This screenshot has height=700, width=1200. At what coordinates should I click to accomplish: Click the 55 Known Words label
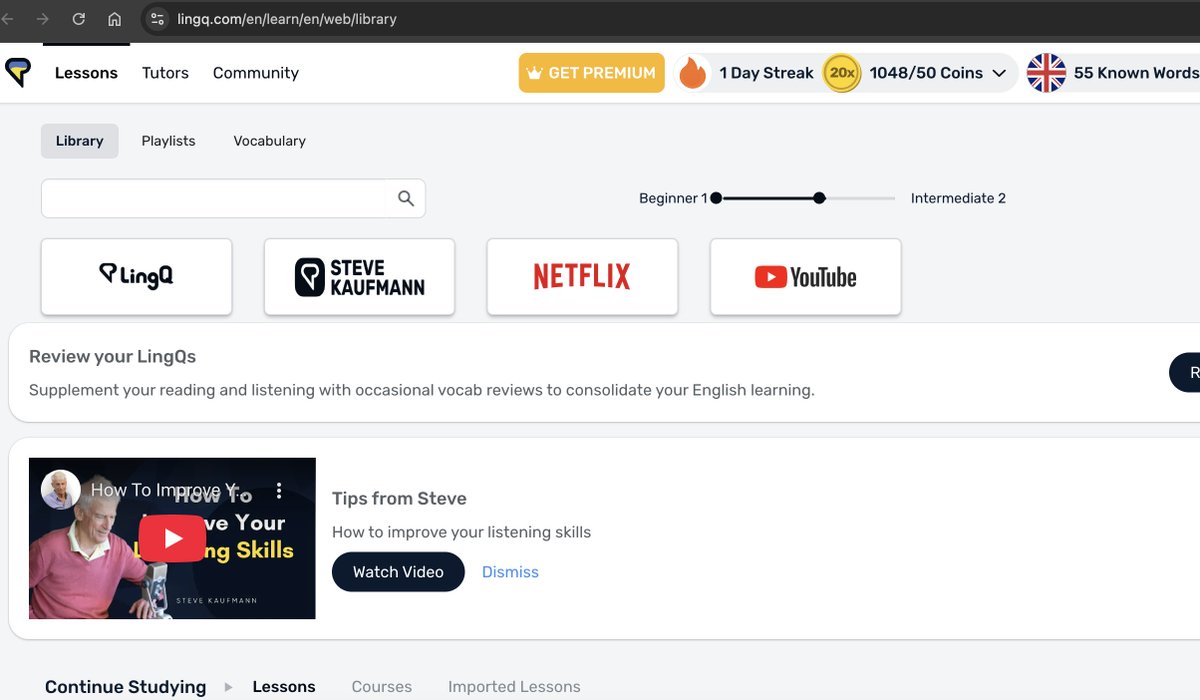click(1136, 73)
